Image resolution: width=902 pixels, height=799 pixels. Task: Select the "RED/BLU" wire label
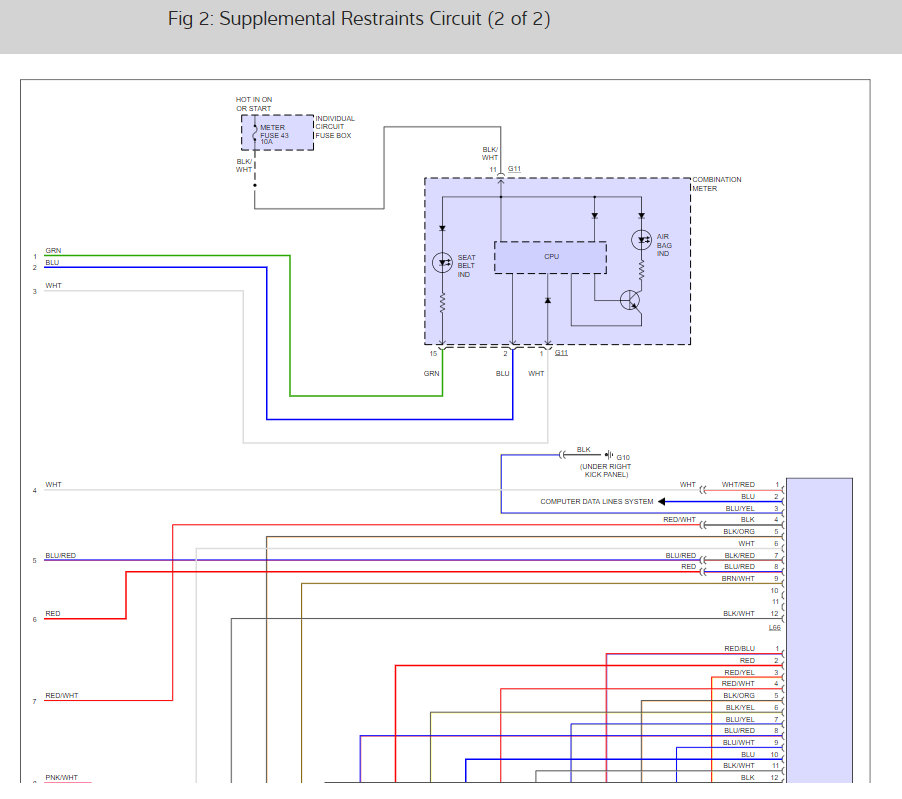tap(739, 649)
